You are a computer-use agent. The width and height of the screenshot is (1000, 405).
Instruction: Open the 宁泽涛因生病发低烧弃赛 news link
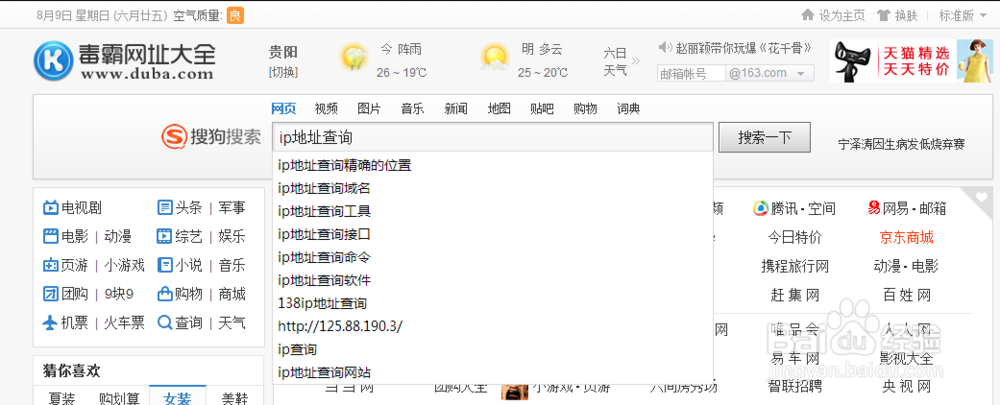tap(901, 144)
